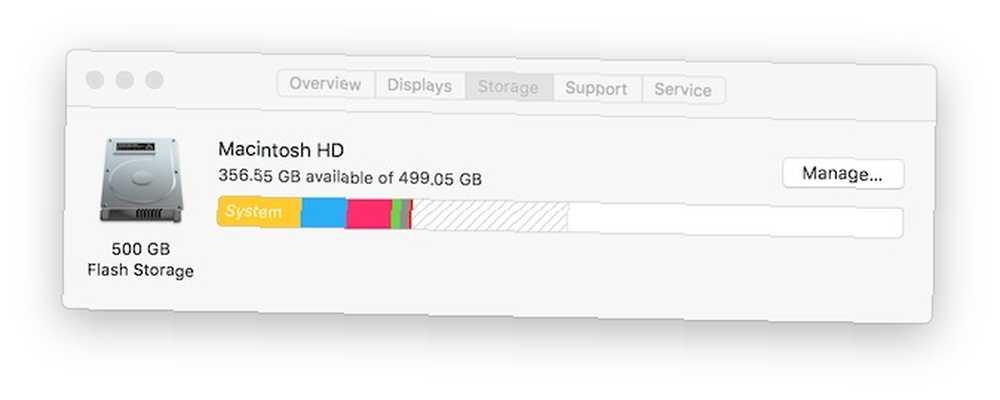Screen dimensions: 1000x400
Task: Close the About This Mac window
Action: 95,80
